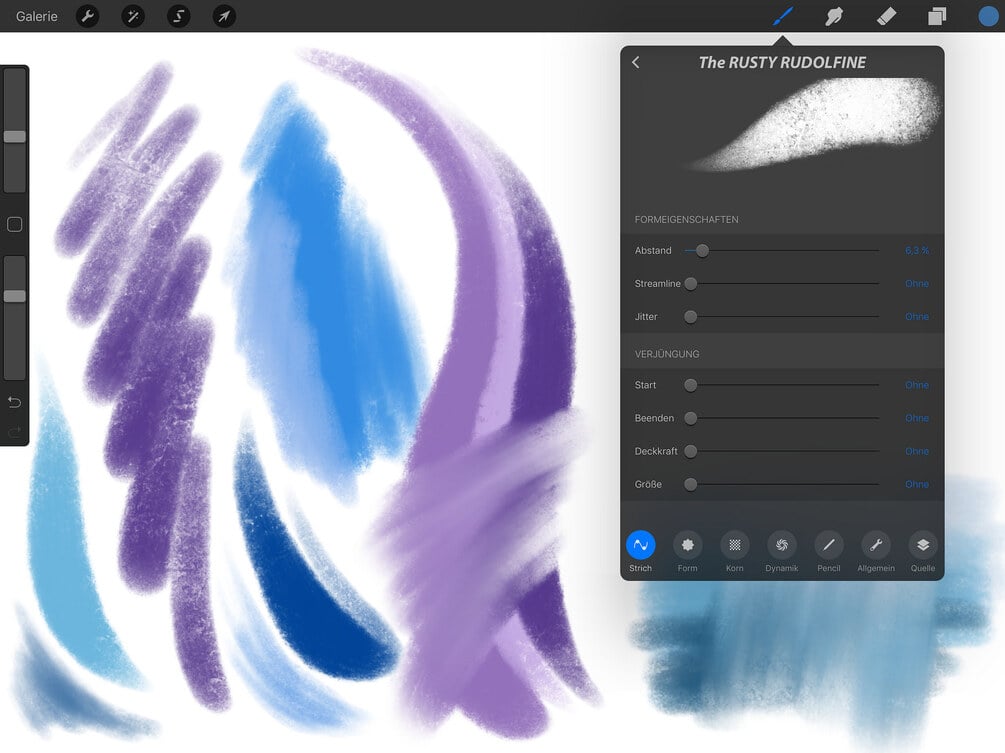1005x753 pixels.
Task: Open the Dynamik tab
Action: click(781, 551)
